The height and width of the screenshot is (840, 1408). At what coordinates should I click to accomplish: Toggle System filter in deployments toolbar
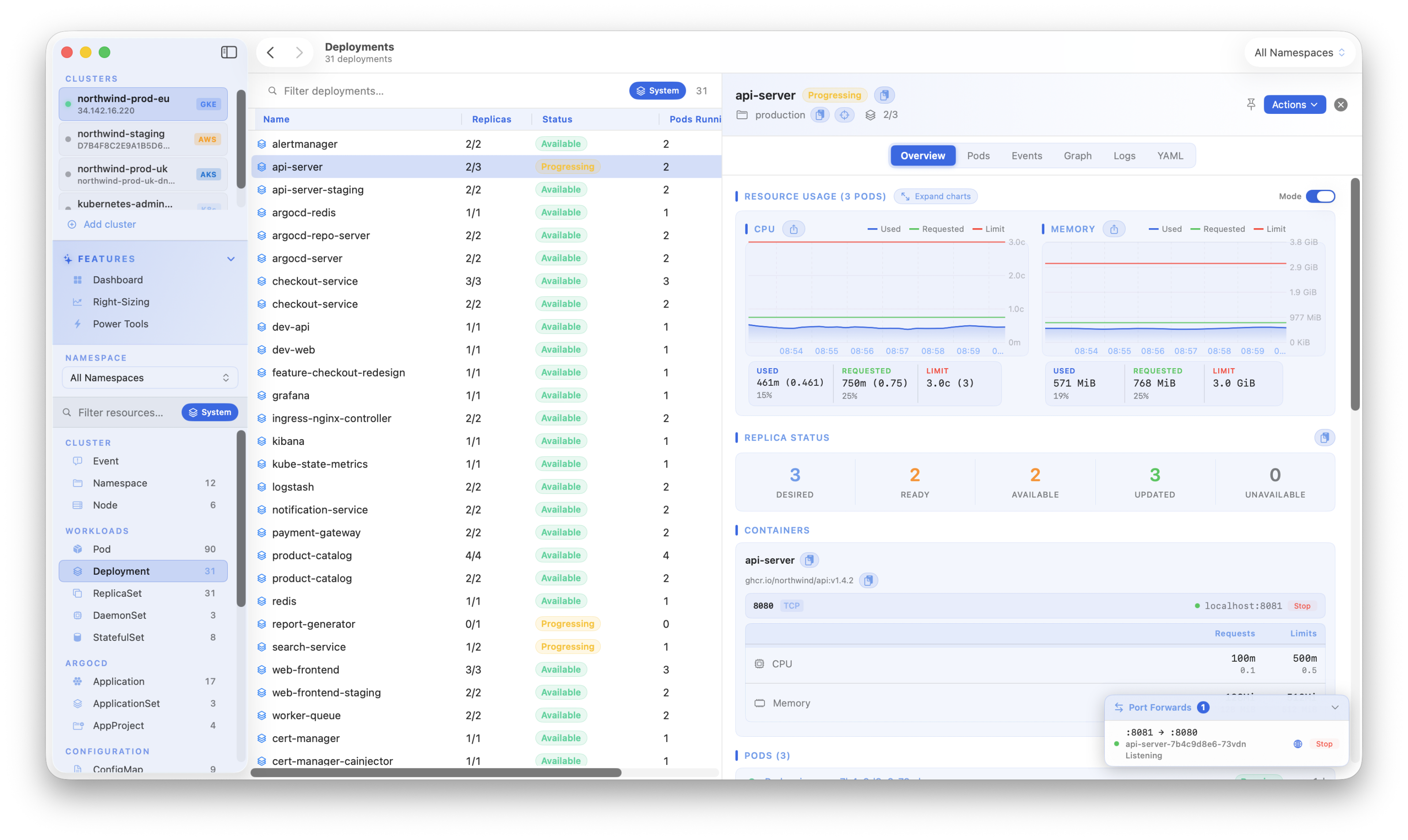pos(657,90)
